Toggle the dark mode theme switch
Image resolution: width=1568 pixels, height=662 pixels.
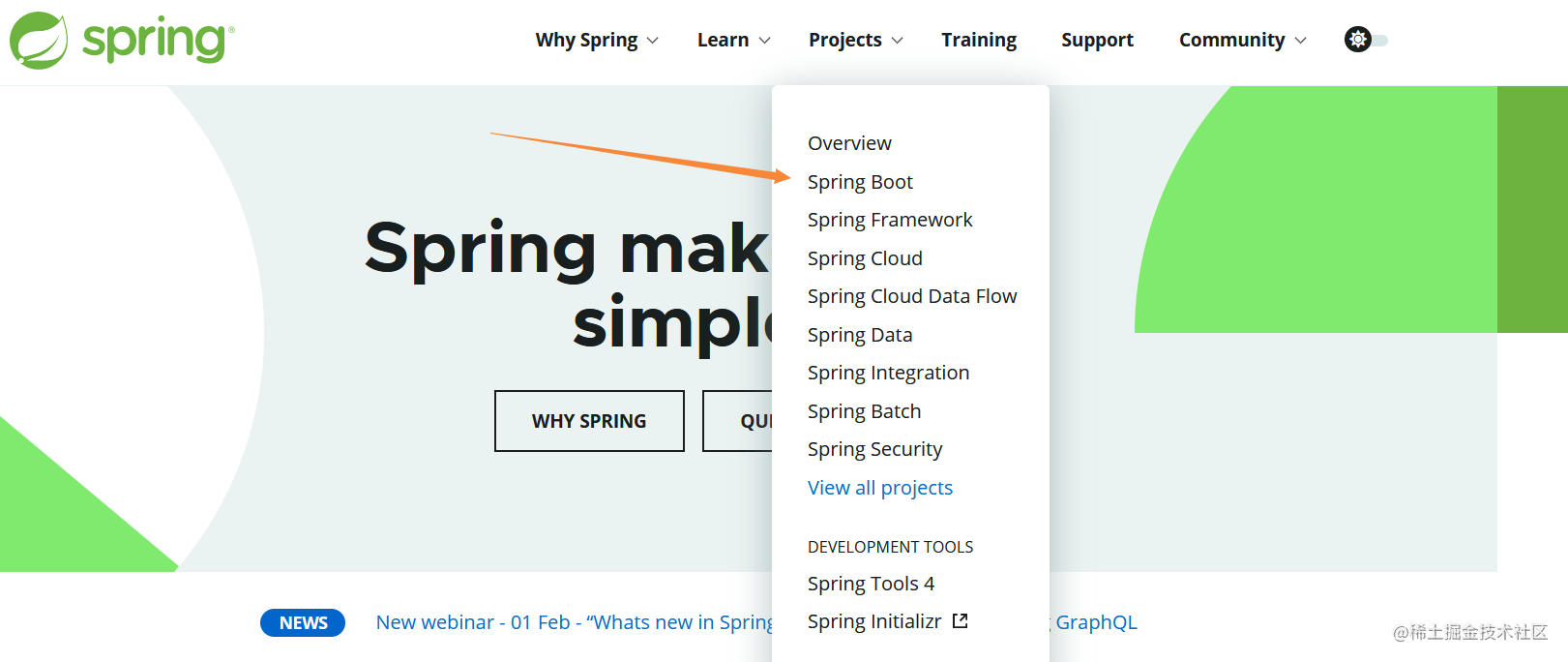[x=1366, y=40]
